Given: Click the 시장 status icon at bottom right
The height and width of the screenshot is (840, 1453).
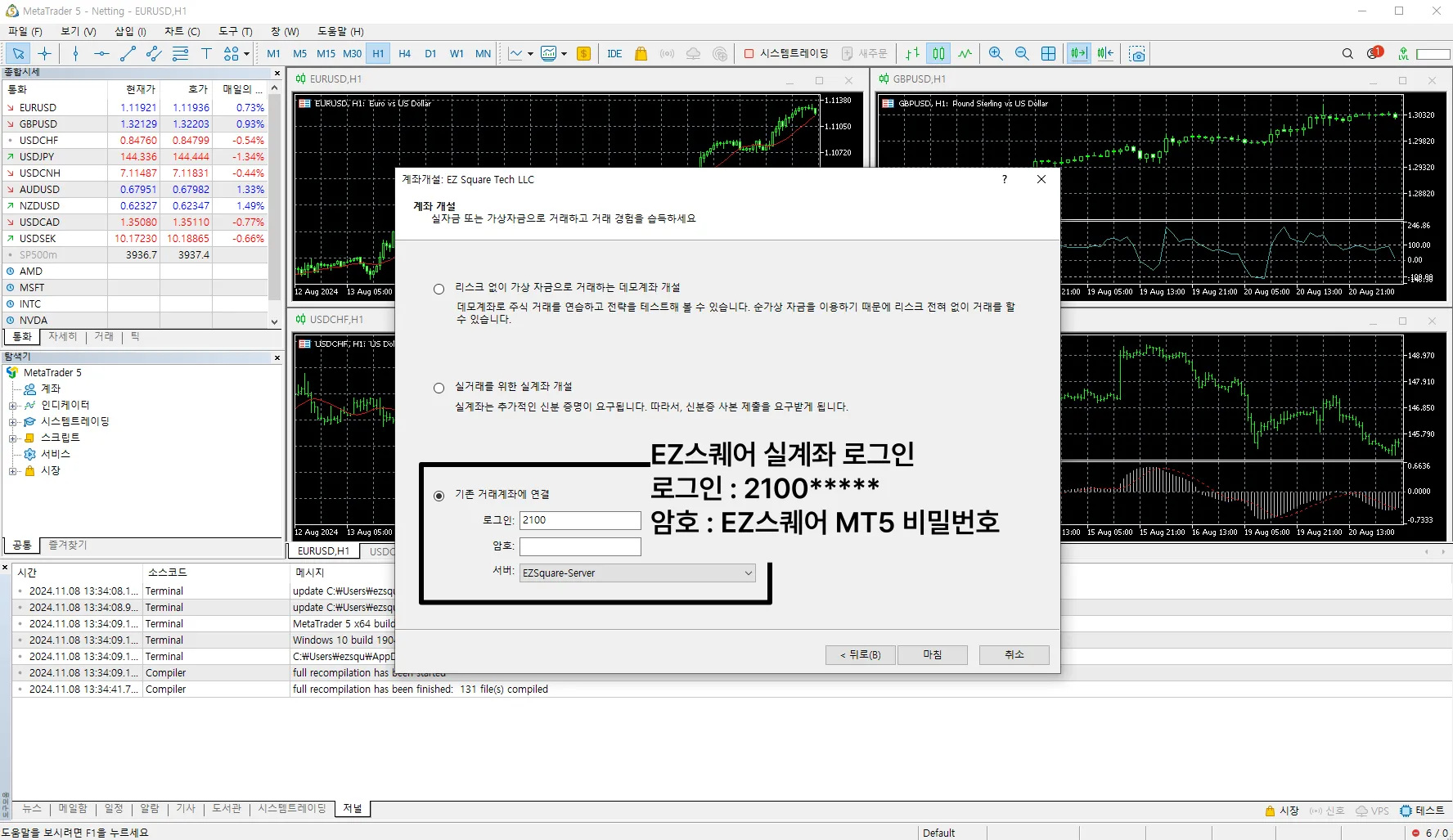Looking at the screenshot, I should click(1282, 811).
